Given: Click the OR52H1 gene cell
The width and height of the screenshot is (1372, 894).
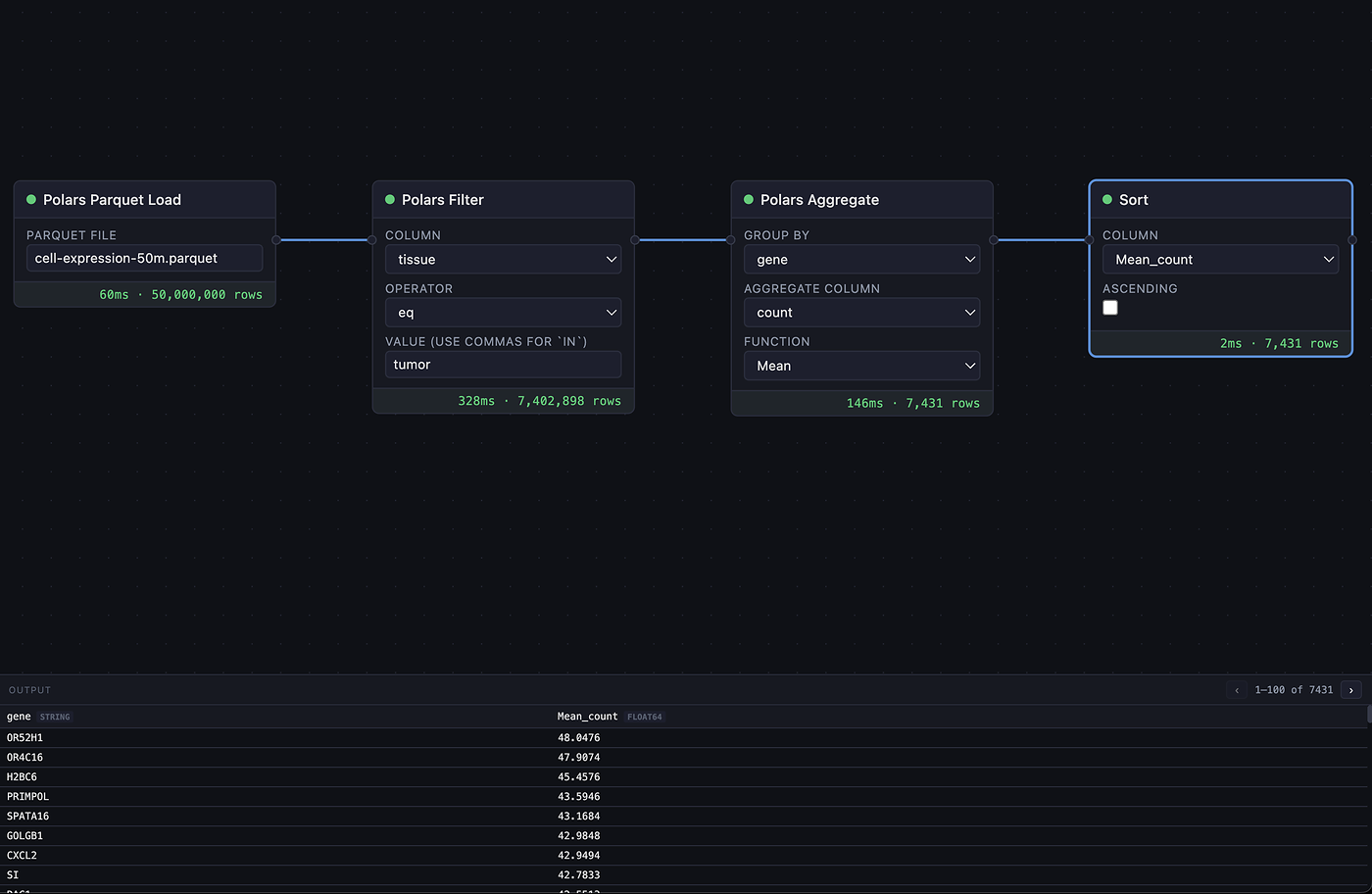Looking at the screenshot, I should [24, 737].
